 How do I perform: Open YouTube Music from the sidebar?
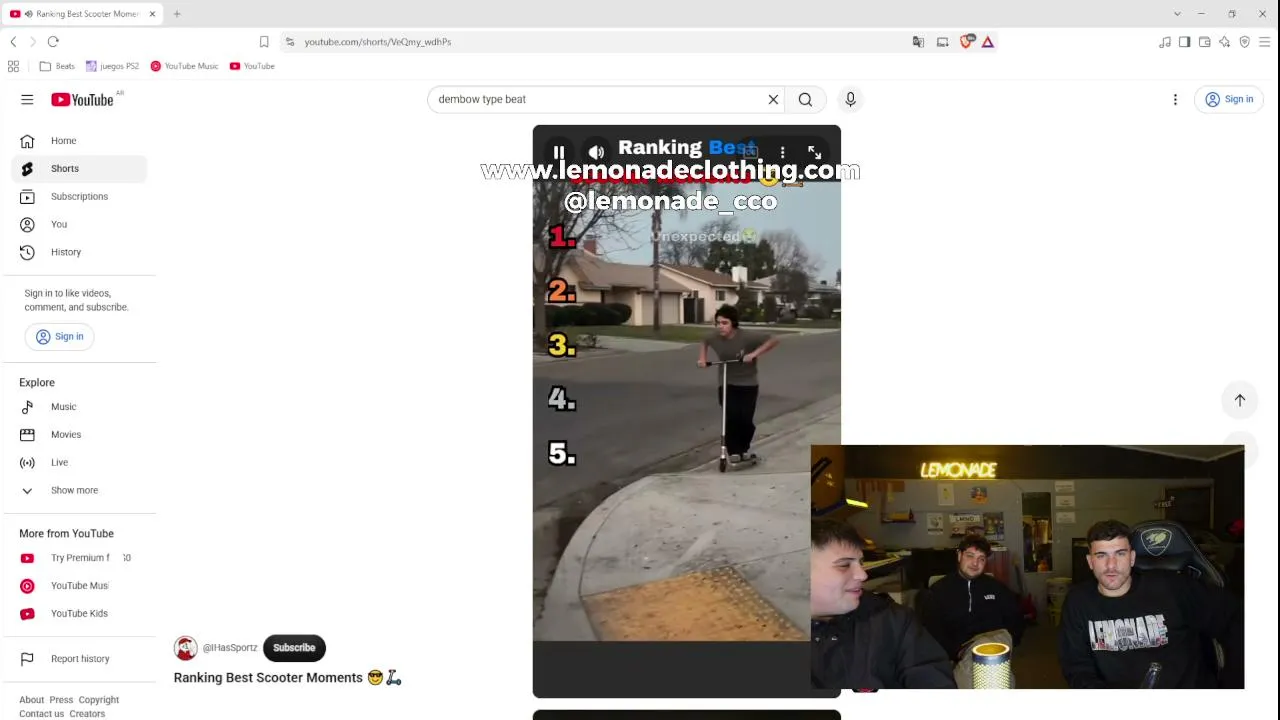click(x=79, y=586)
